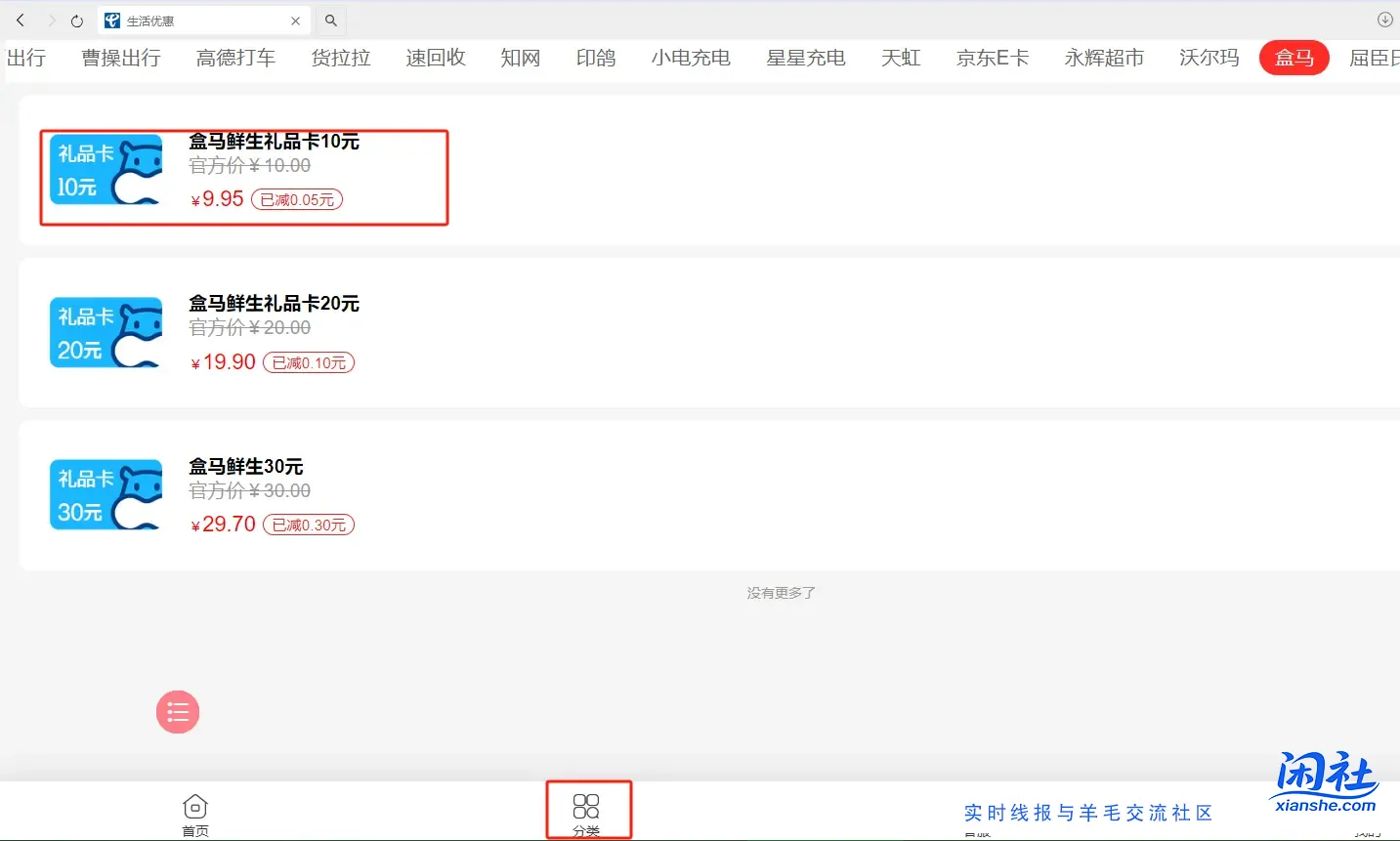Image resolution: width=1400 pixels, height=841 pixels.
Task: Select the 曹操出行 category
Action: click(x=119, y=58)
